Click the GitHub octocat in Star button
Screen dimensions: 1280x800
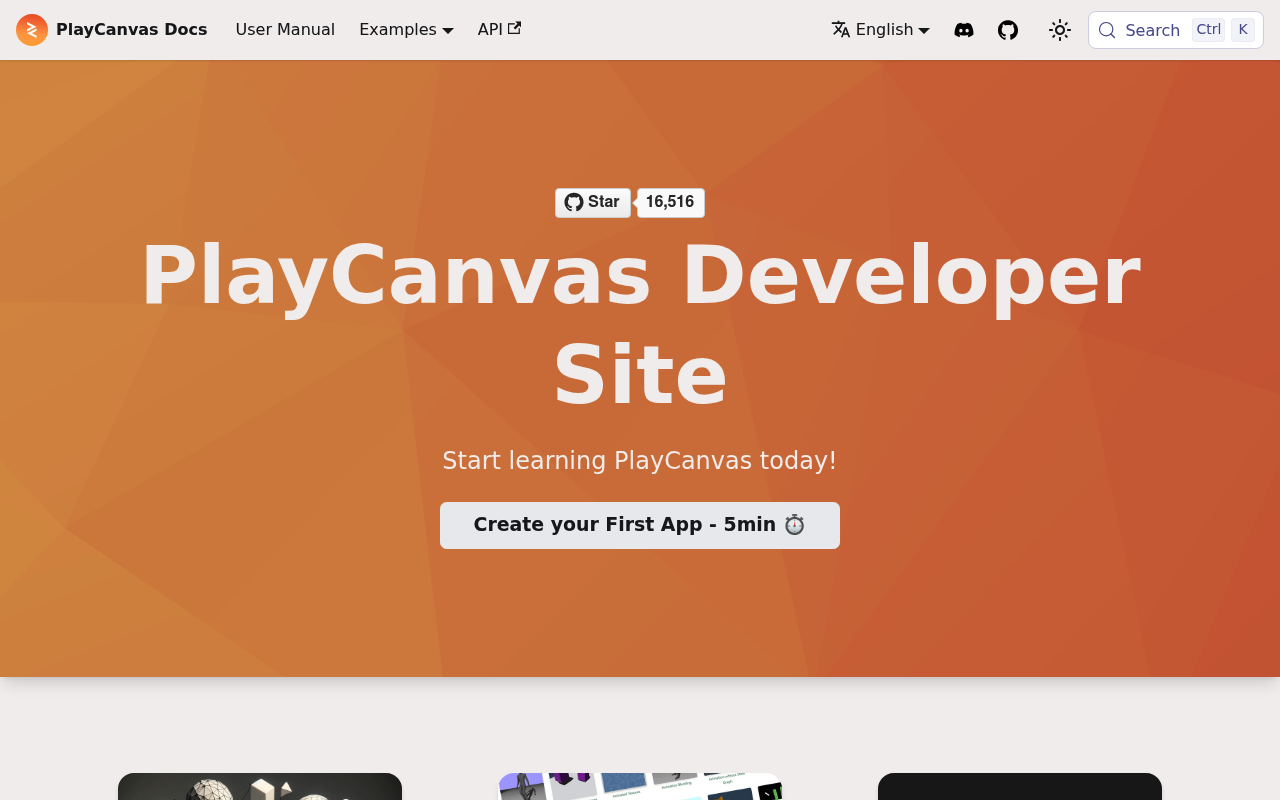pyautogui.click(x=574, y=202)
